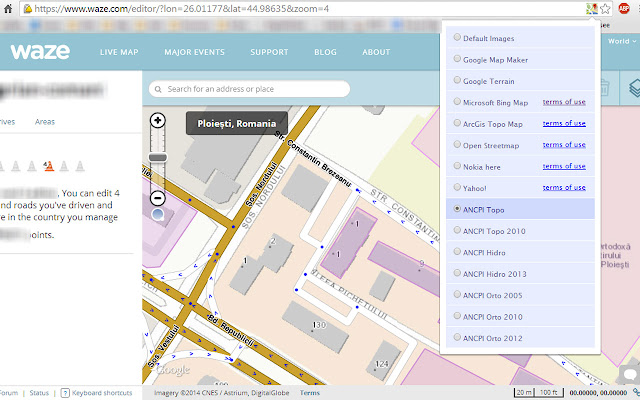Click the Sos. Nordului street label
Screen dimensions: 640x400
point(261,184)
